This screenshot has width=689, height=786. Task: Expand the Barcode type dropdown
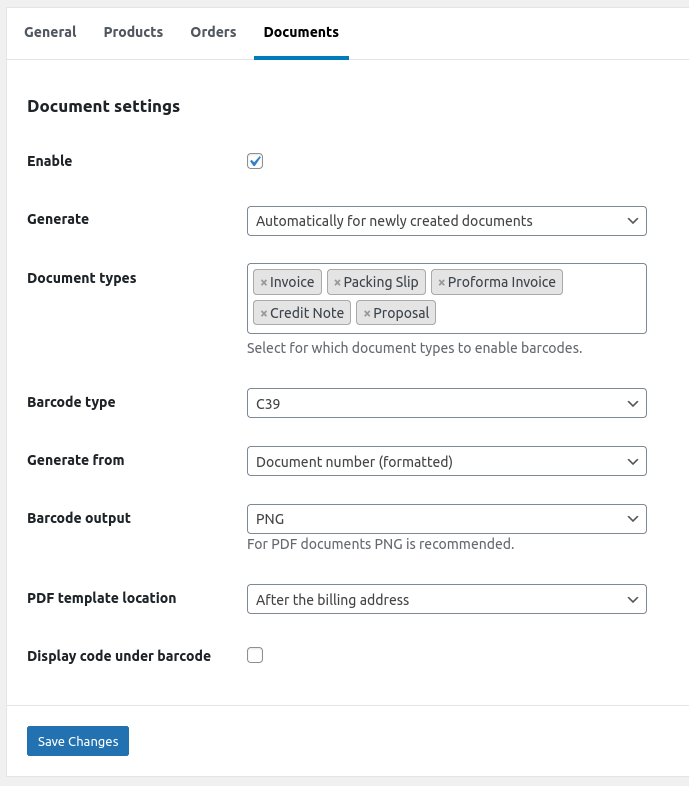click(446, 403)
